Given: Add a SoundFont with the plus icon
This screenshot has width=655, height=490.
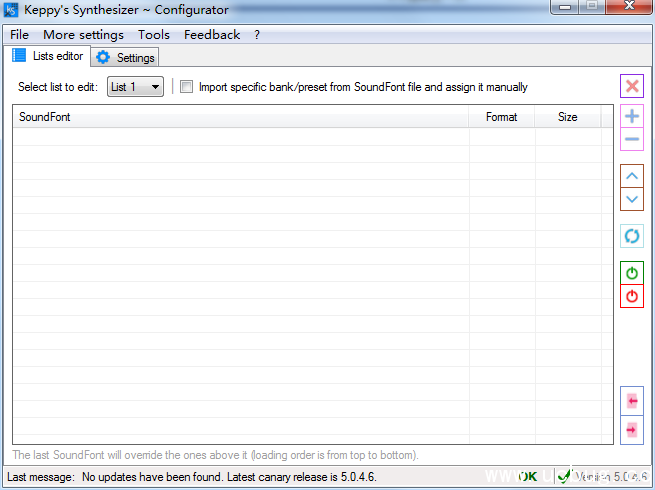Looking at the screenshot, I should (632, 117).
